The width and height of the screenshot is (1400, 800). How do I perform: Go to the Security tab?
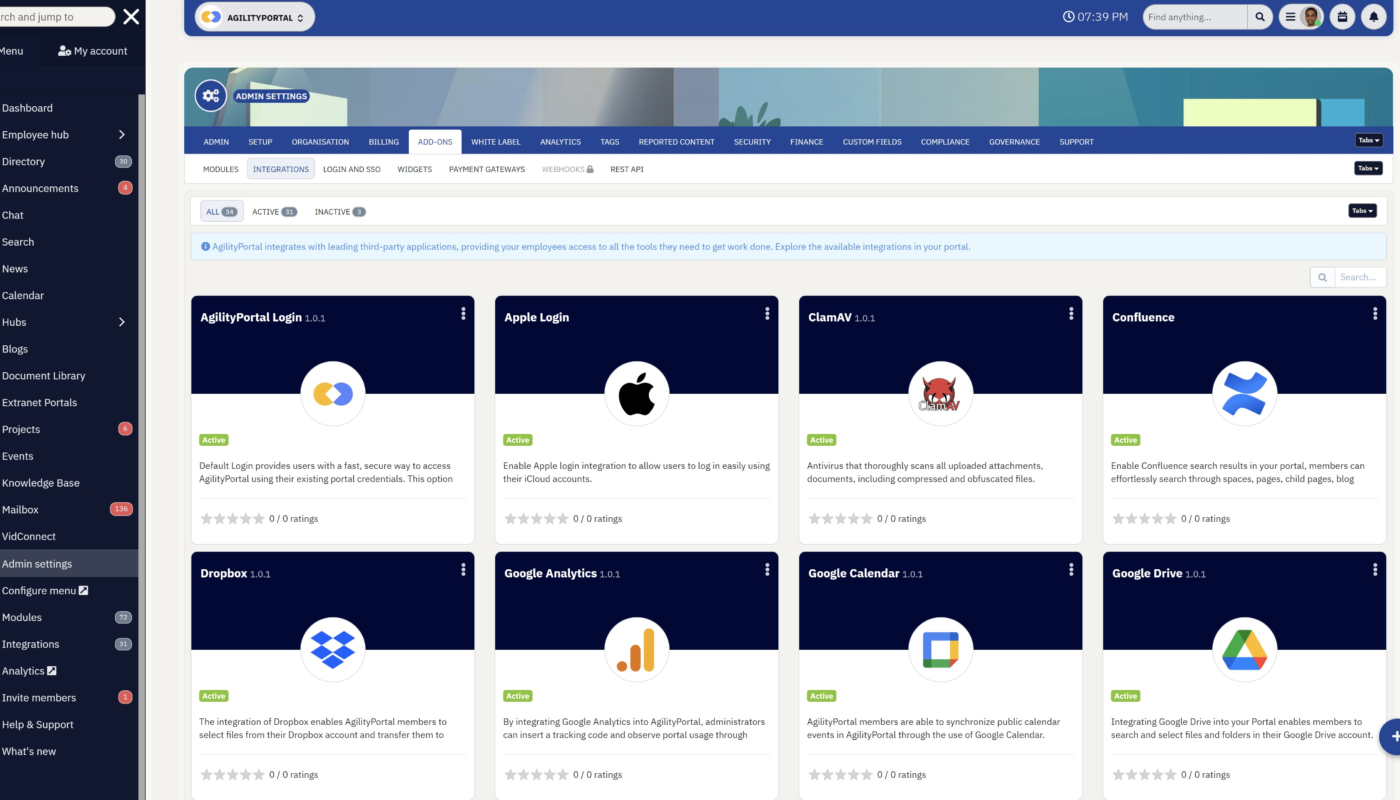(x=752, y=142)
